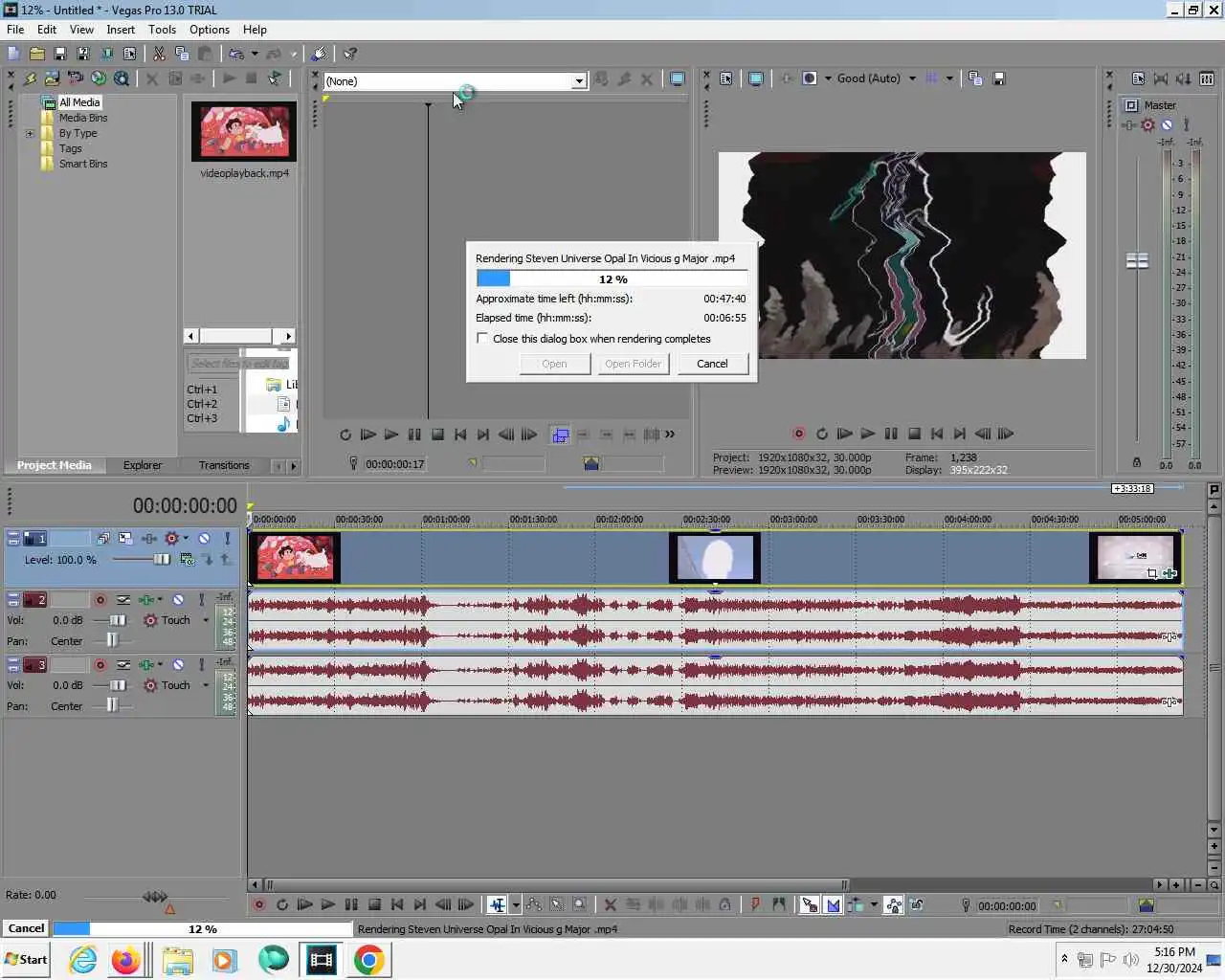
Task: Open the Tools menu
Action: (x=162, y=30)
